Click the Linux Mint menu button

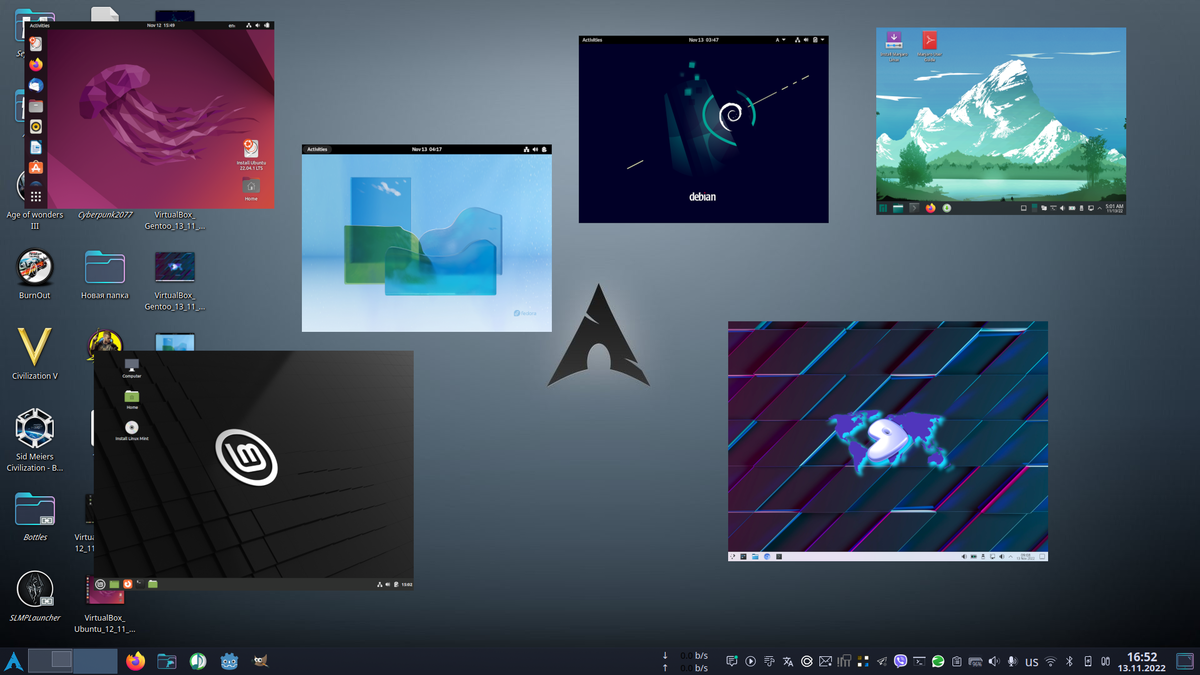[x=101, y=584]
